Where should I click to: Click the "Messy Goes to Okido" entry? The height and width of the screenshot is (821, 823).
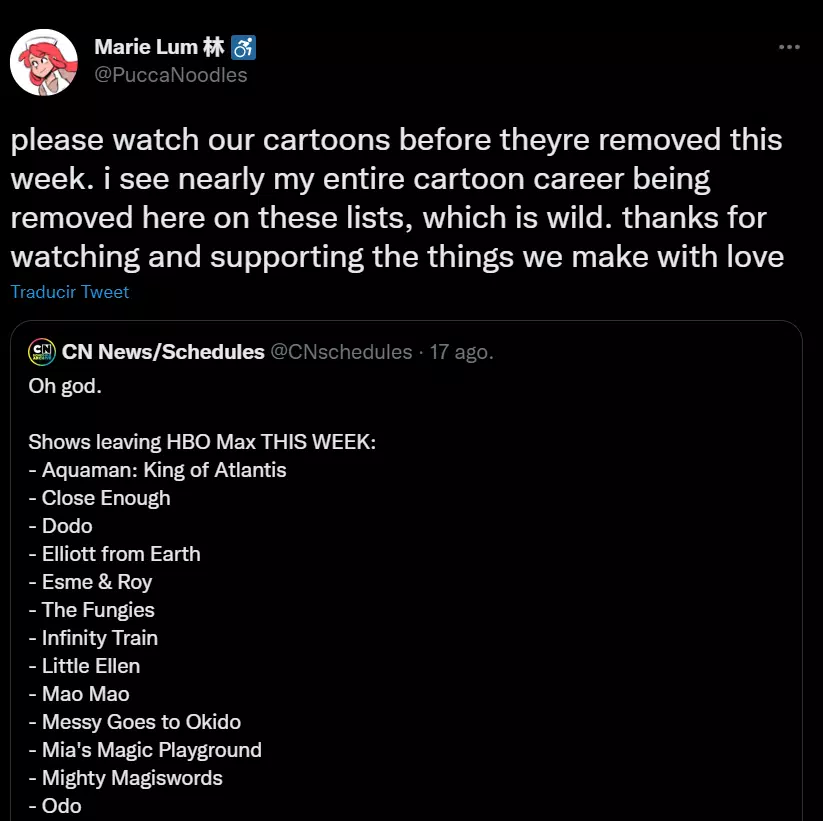coord(141,722)
